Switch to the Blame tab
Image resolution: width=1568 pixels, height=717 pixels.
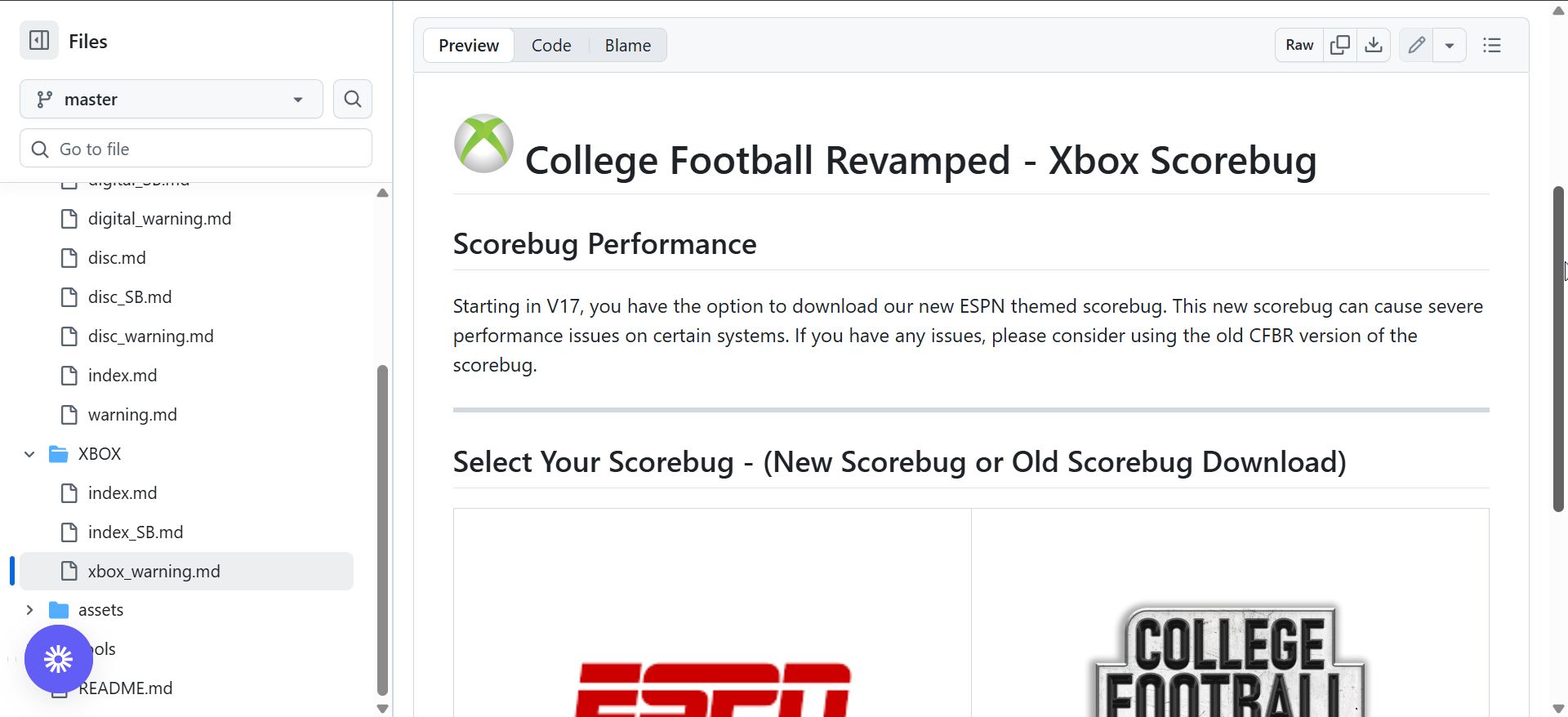pos(627,46)
